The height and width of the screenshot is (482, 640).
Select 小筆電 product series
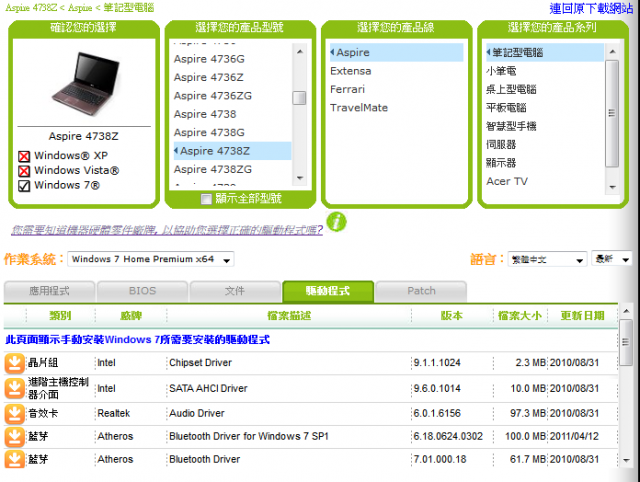[501, 71]
